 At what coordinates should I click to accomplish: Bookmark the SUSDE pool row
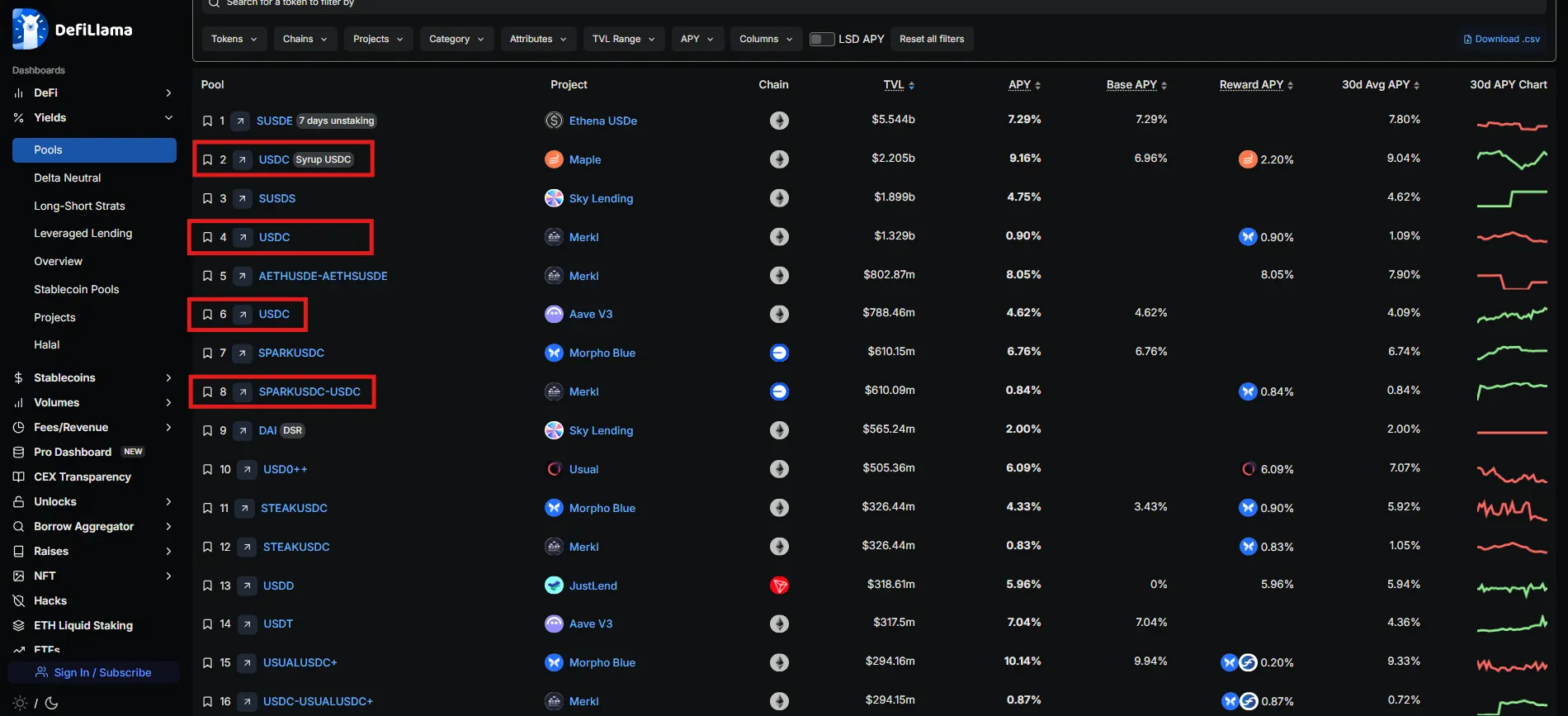(207, 121)
